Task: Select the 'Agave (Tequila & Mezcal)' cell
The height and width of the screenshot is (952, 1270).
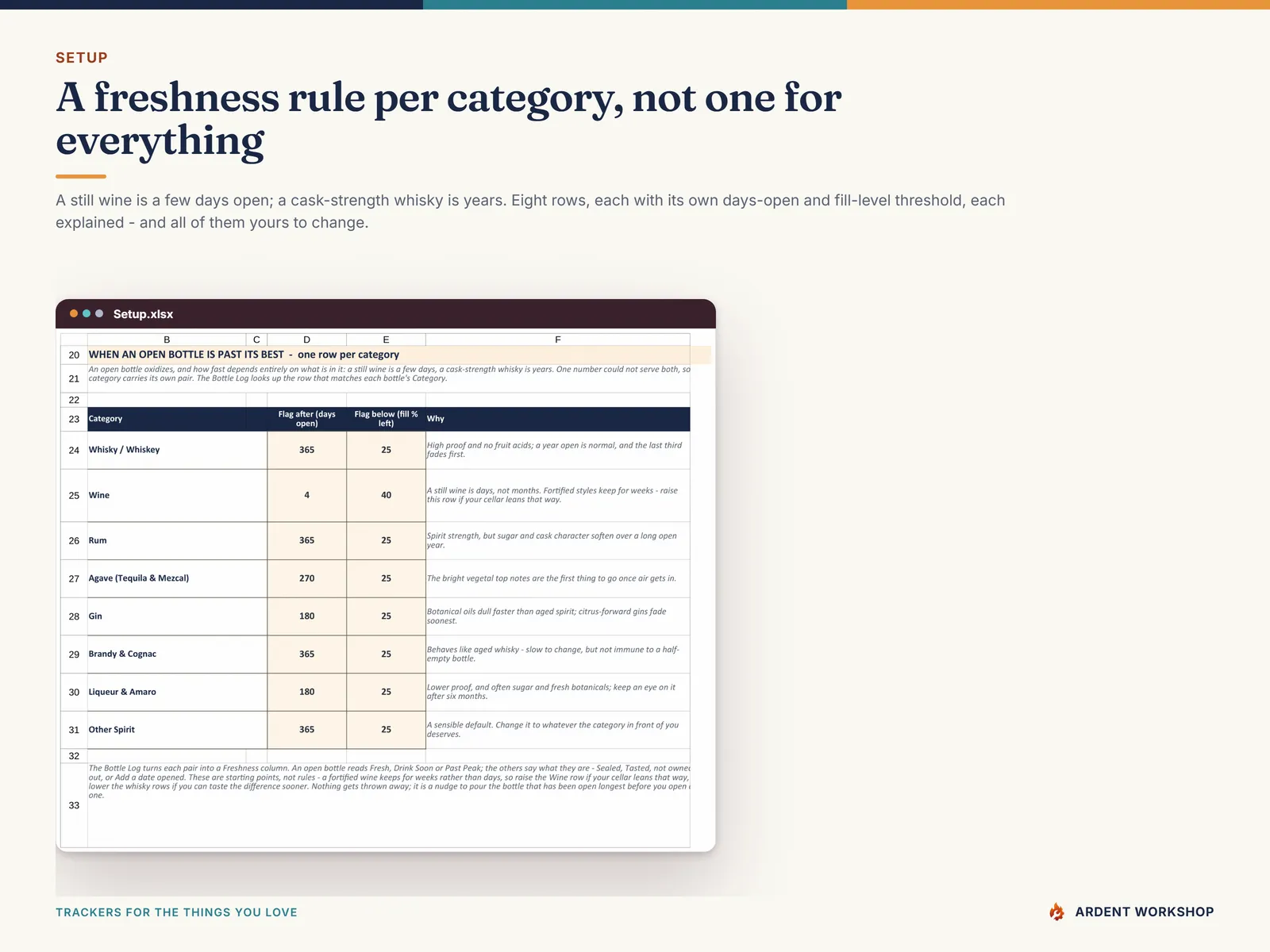Action: [177, 578]
